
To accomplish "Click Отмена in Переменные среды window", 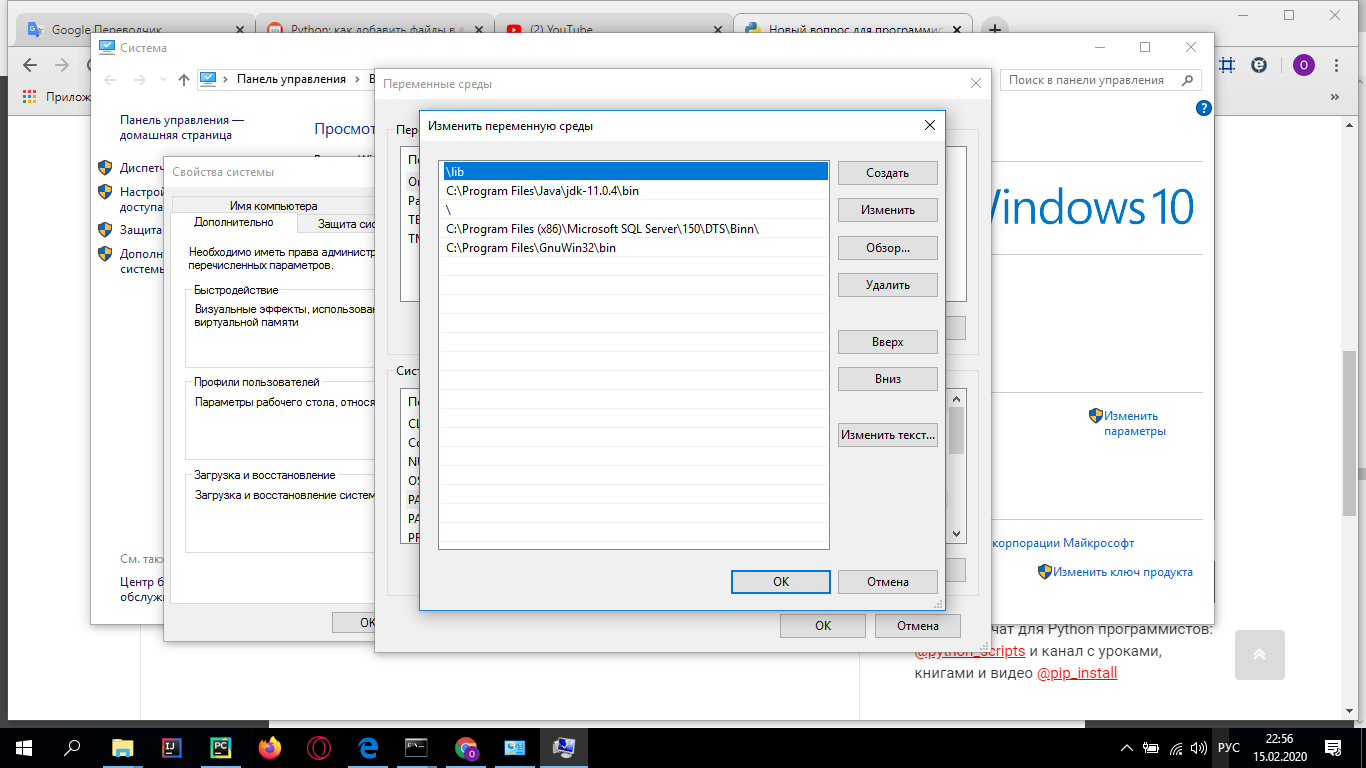I will pyautogui.click(x=917, y=626).
